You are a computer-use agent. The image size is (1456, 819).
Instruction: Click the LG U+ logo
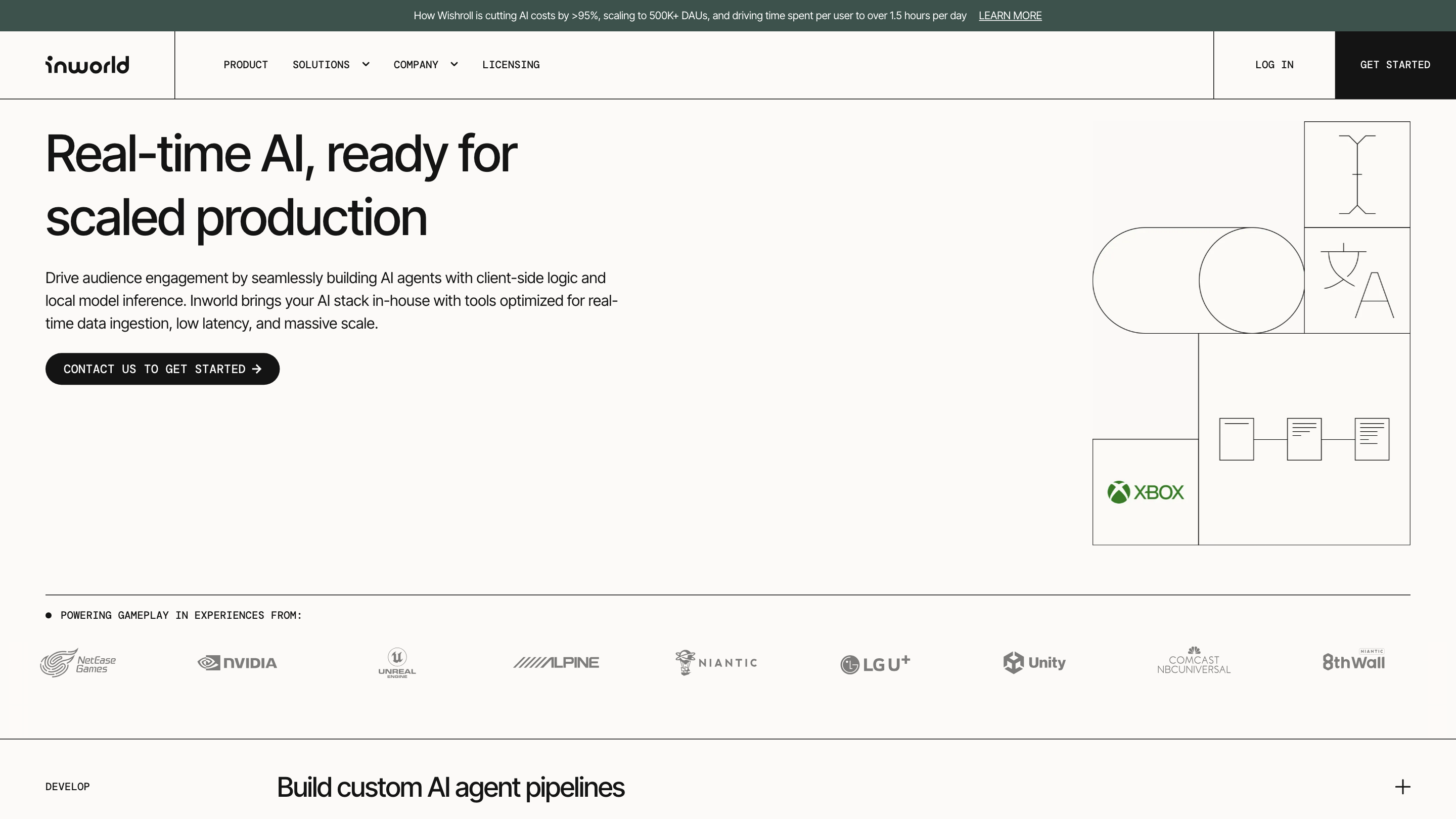pos(875,664)
